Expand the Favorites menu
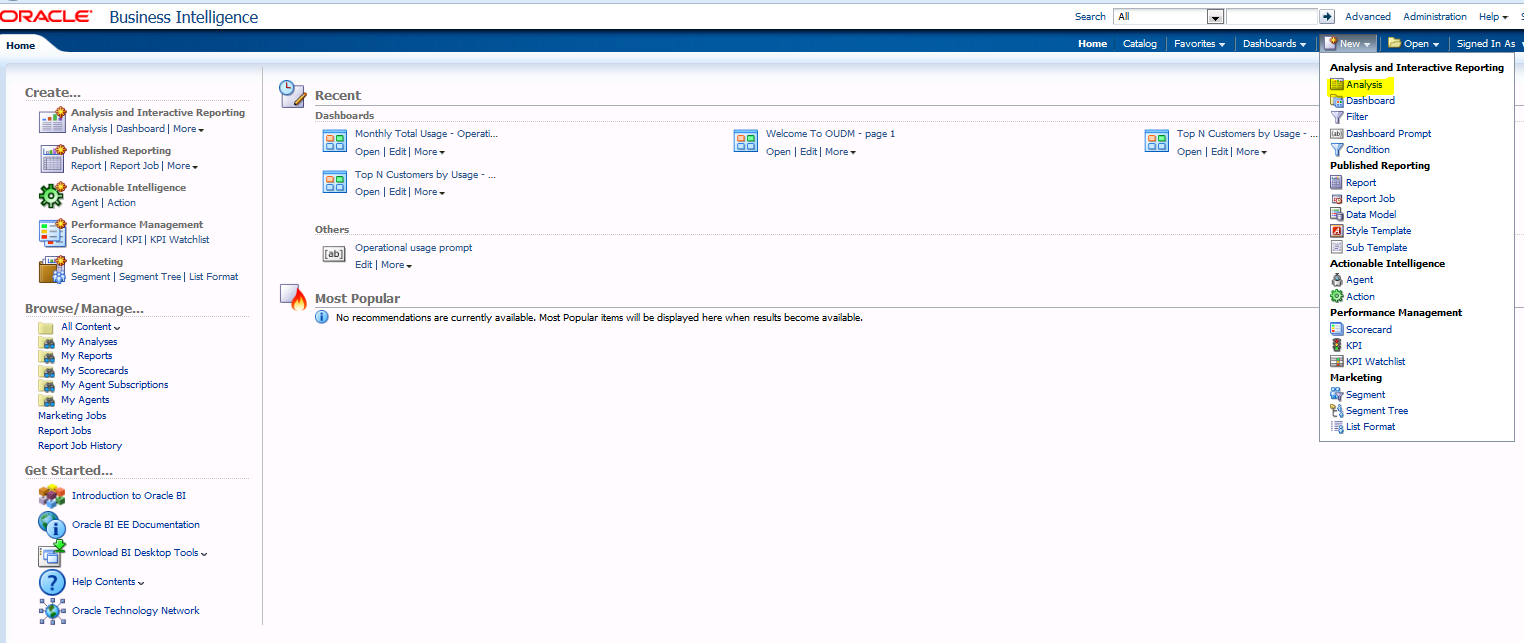The width and height of the screenshot is (1524, 643). tap(1199, 44)
